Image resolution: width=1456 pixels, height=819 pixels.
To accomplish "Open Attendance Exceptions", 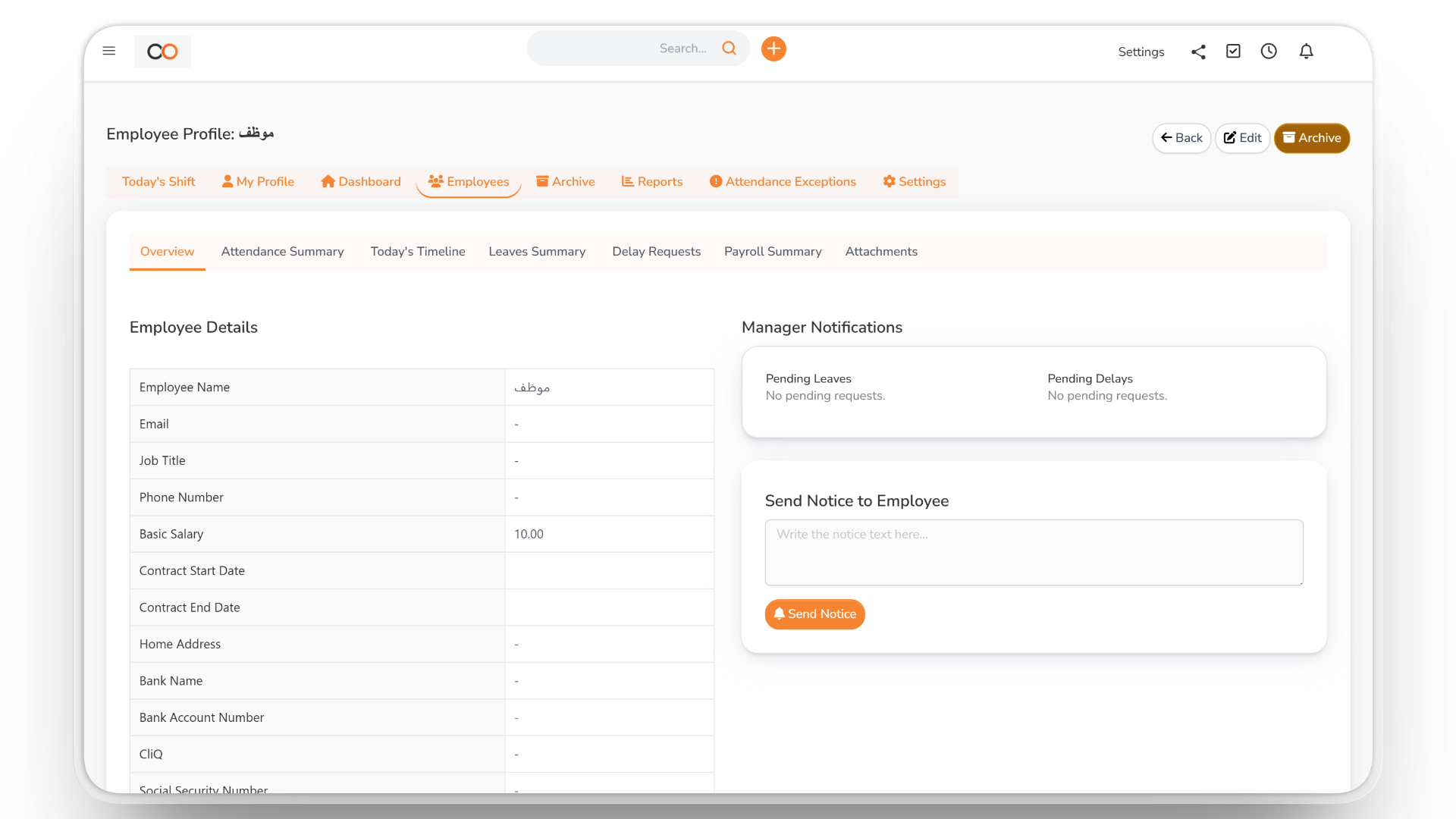I will pos(783,181).
